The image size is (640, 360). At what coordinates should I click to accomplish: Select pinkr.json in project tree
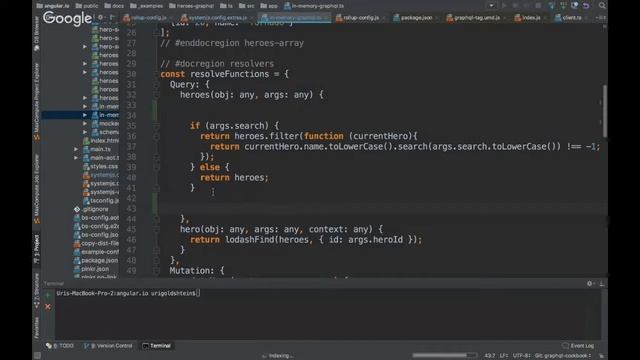click(x=91, y=269)
